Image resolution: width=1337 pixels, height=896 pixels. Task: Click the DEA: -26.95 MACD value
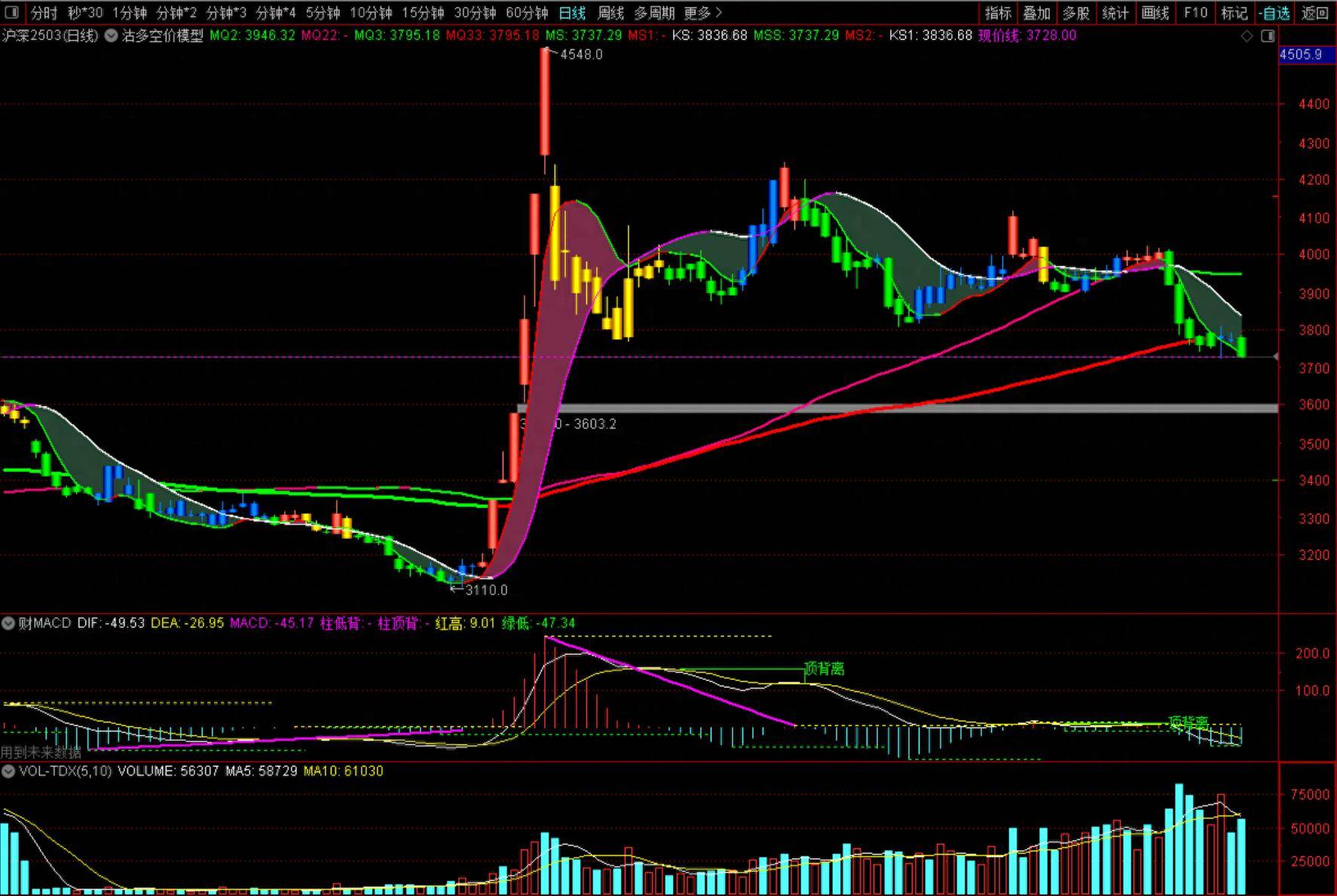(188, 623)
